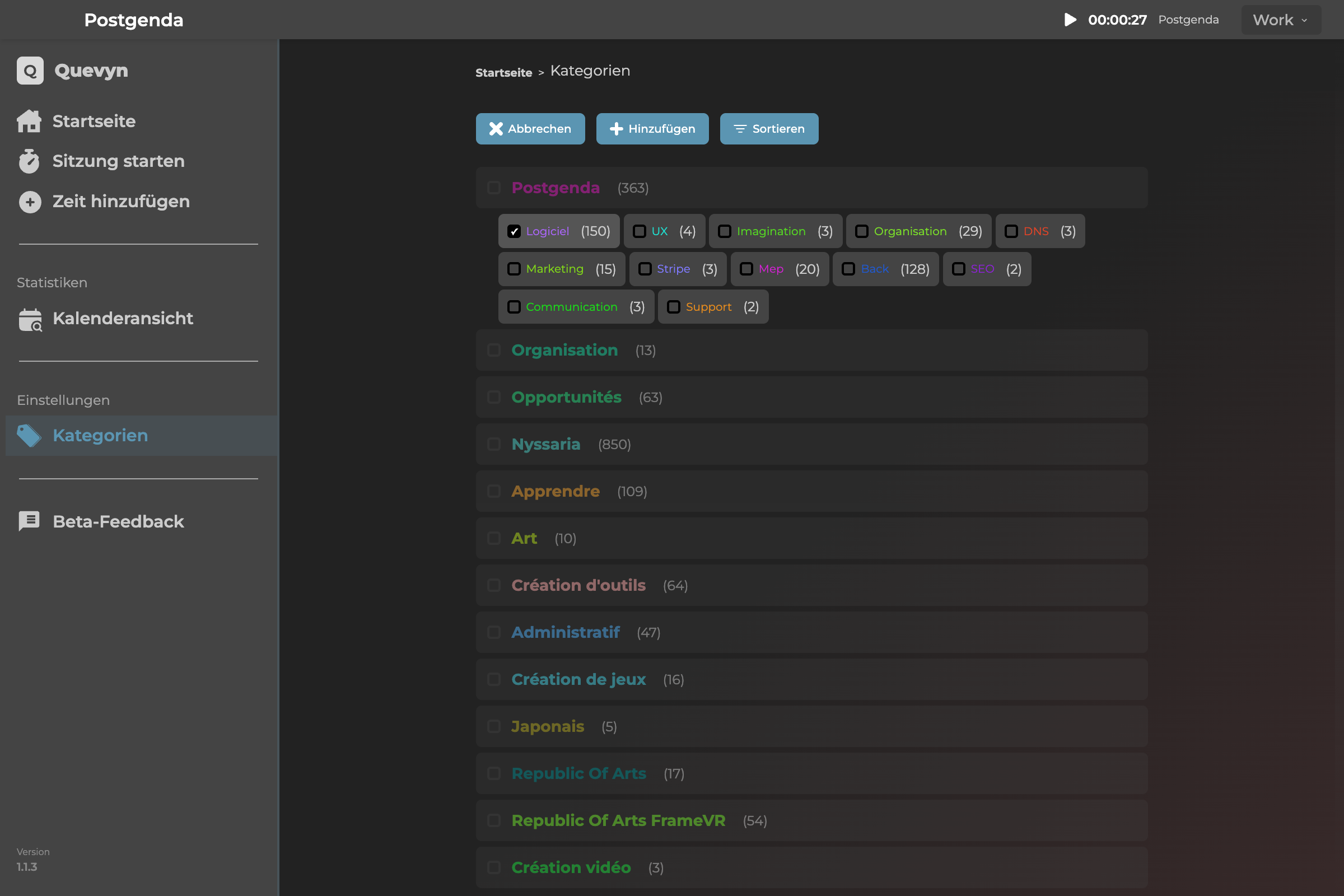Start the timer with the play icon
The width and height of the screenshot is (1344, 896).
(x=1070, y=20)
